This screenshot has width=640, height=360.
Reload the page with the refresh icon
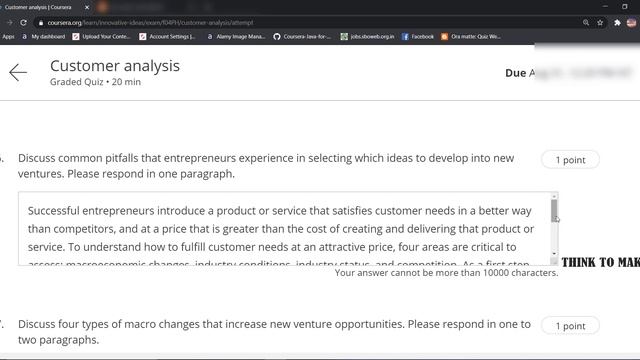pyautogui.click(x=23, y=23)
